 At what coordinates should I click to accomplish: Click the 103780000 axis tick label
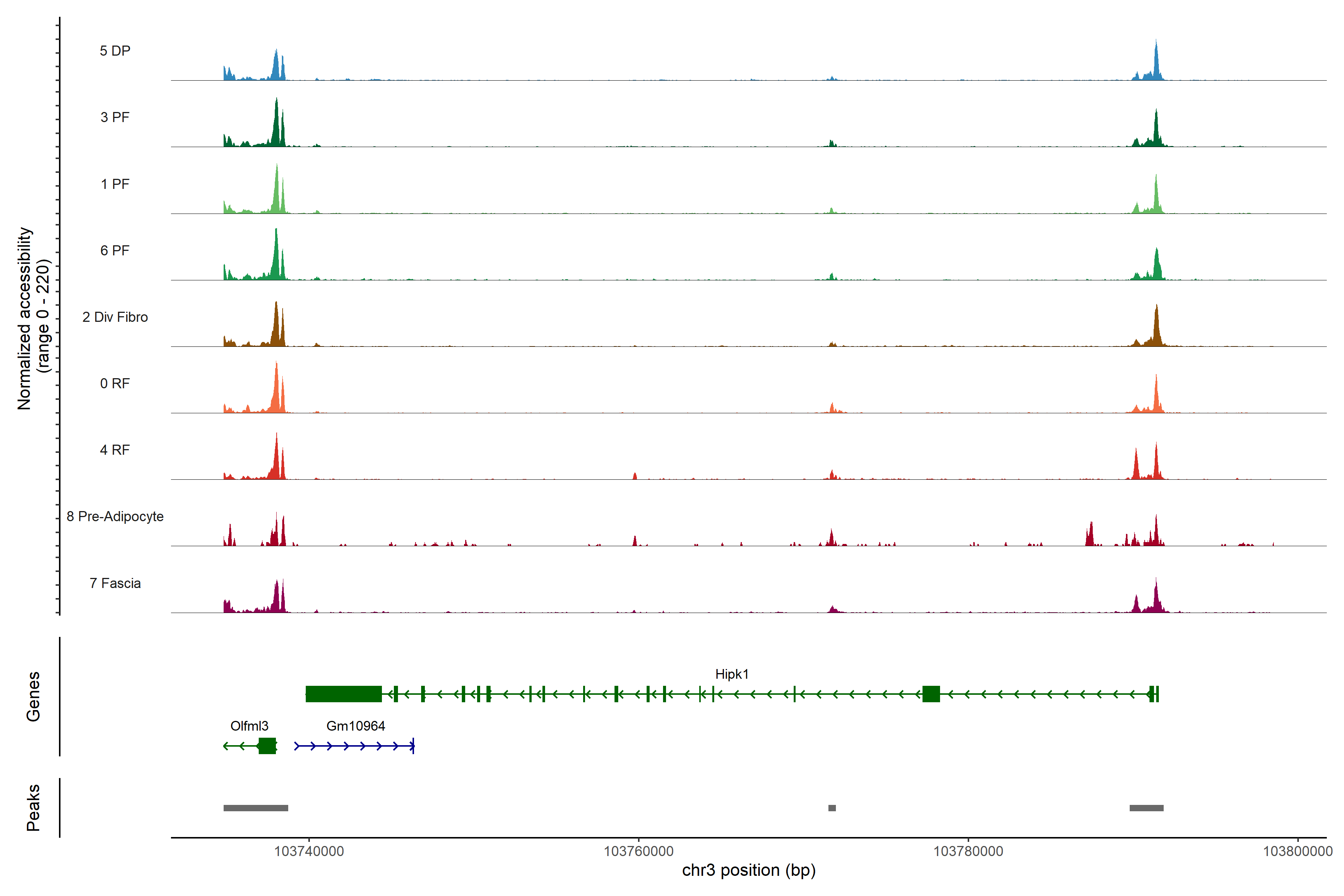(968, 852)
